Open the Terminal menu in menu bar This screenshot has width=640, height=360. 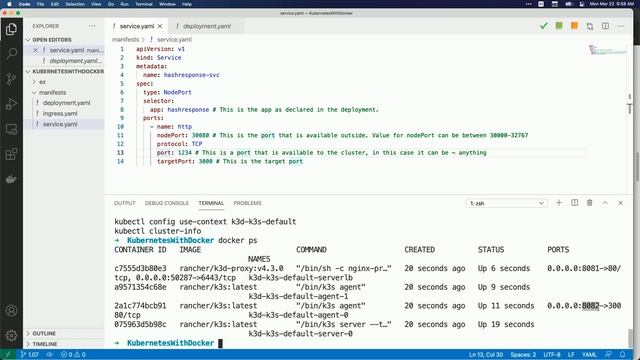pos(144,4)
